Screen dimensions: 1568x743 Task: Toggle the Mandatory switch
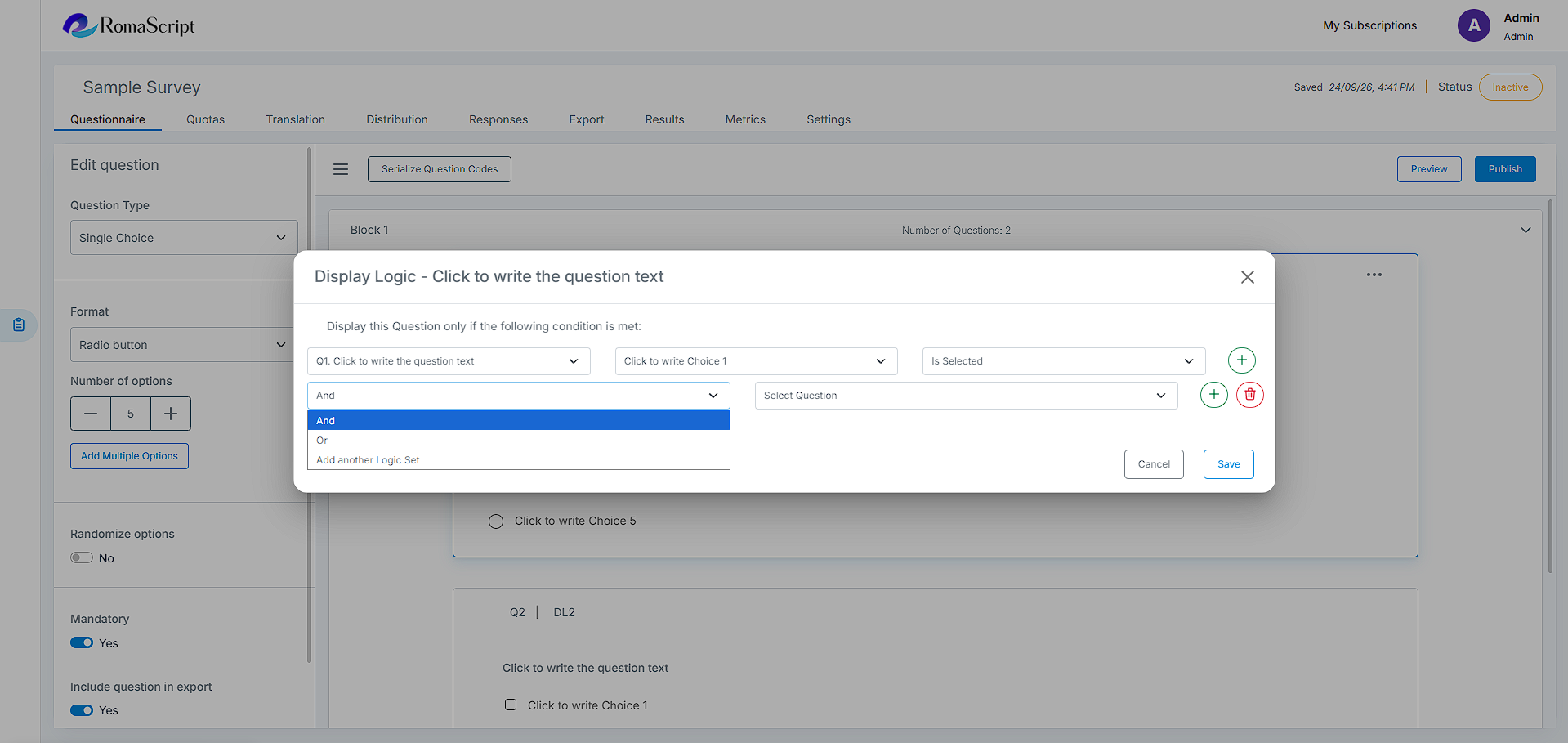(x=82, y=643)
